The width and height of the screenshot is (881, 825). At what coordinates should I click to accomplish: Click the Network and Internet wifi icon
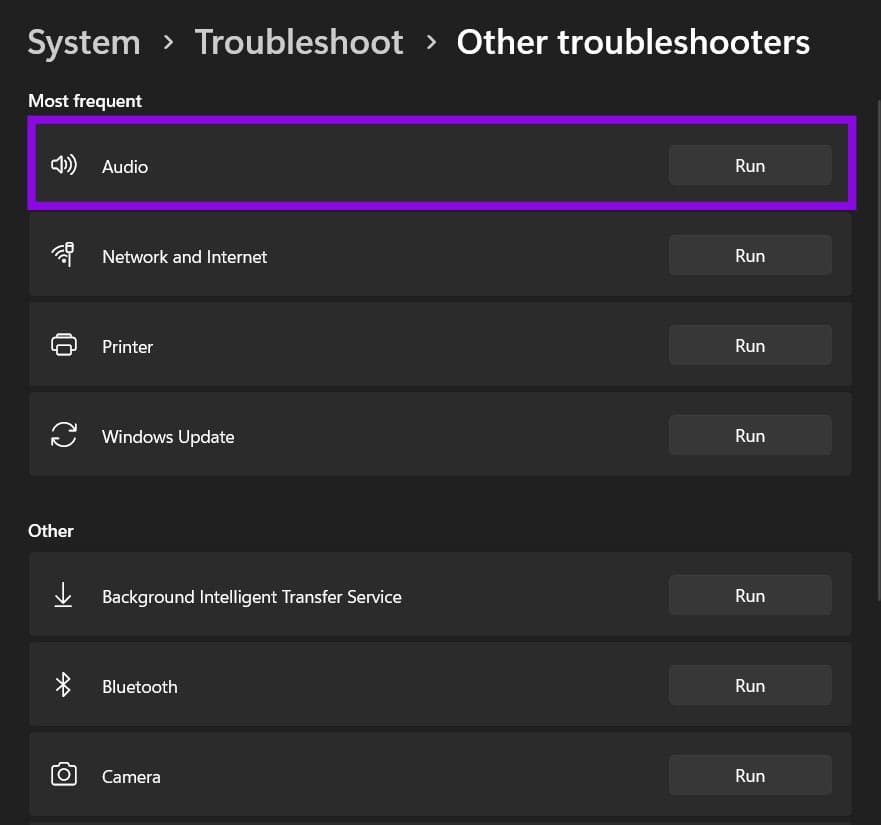[63, 255]
